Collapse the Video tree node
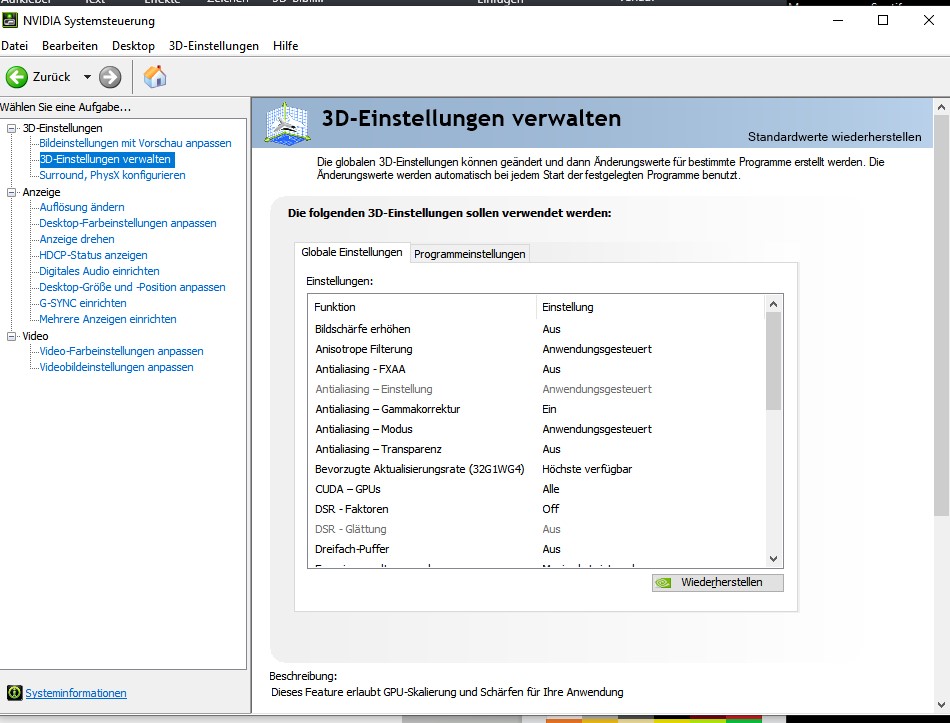The height and width of the screenshot is (723, 950). (11, 336)
